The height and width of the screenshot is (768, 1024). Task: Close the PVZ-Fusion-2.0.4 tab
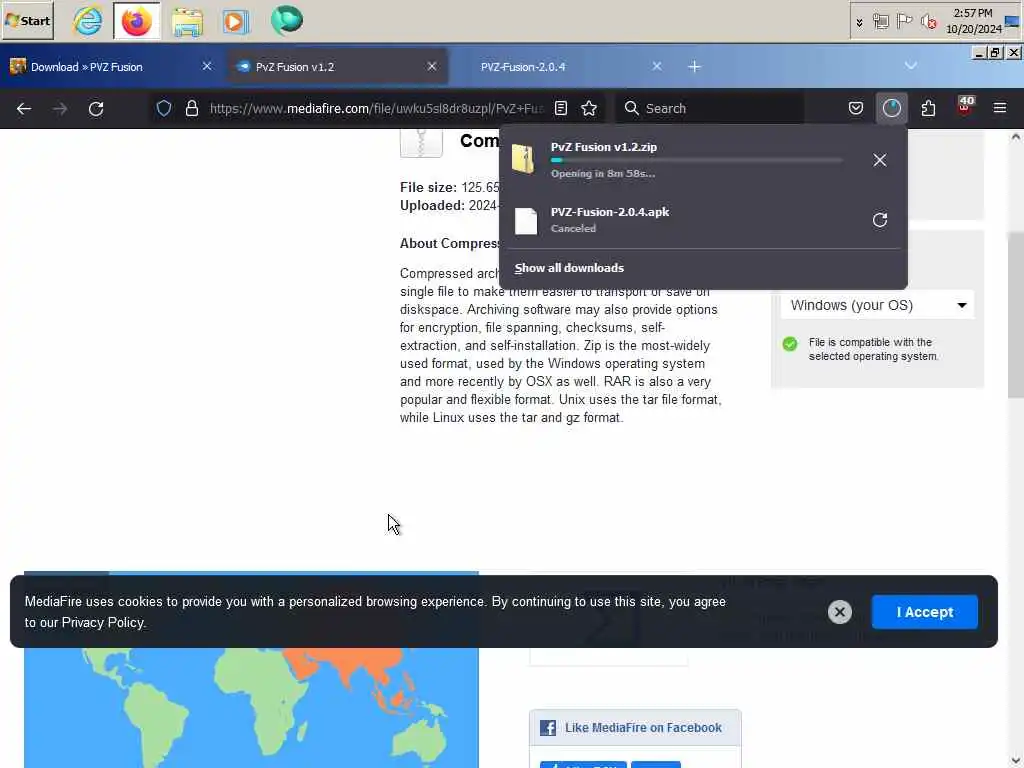pyautogui.click(x=657, y=66)
